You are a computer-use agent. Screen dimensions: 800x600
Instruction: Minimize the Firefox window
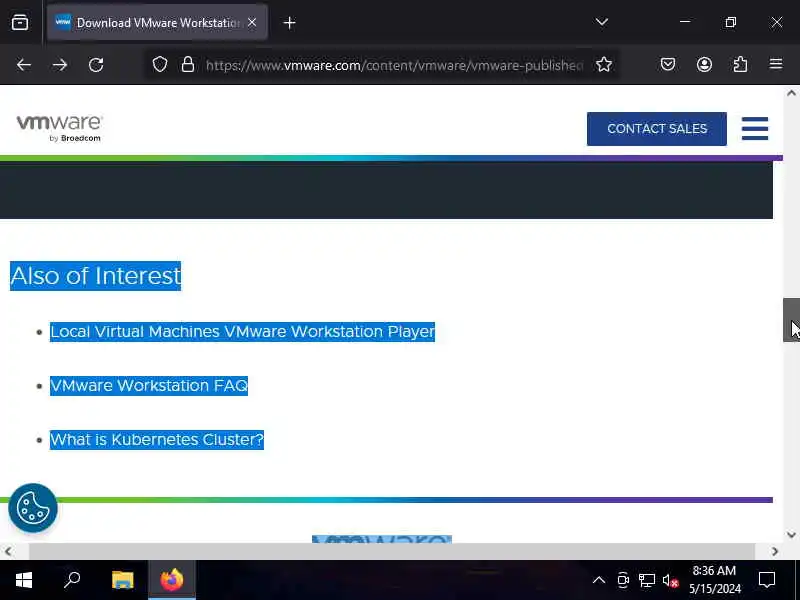click(x=685, y=22)
